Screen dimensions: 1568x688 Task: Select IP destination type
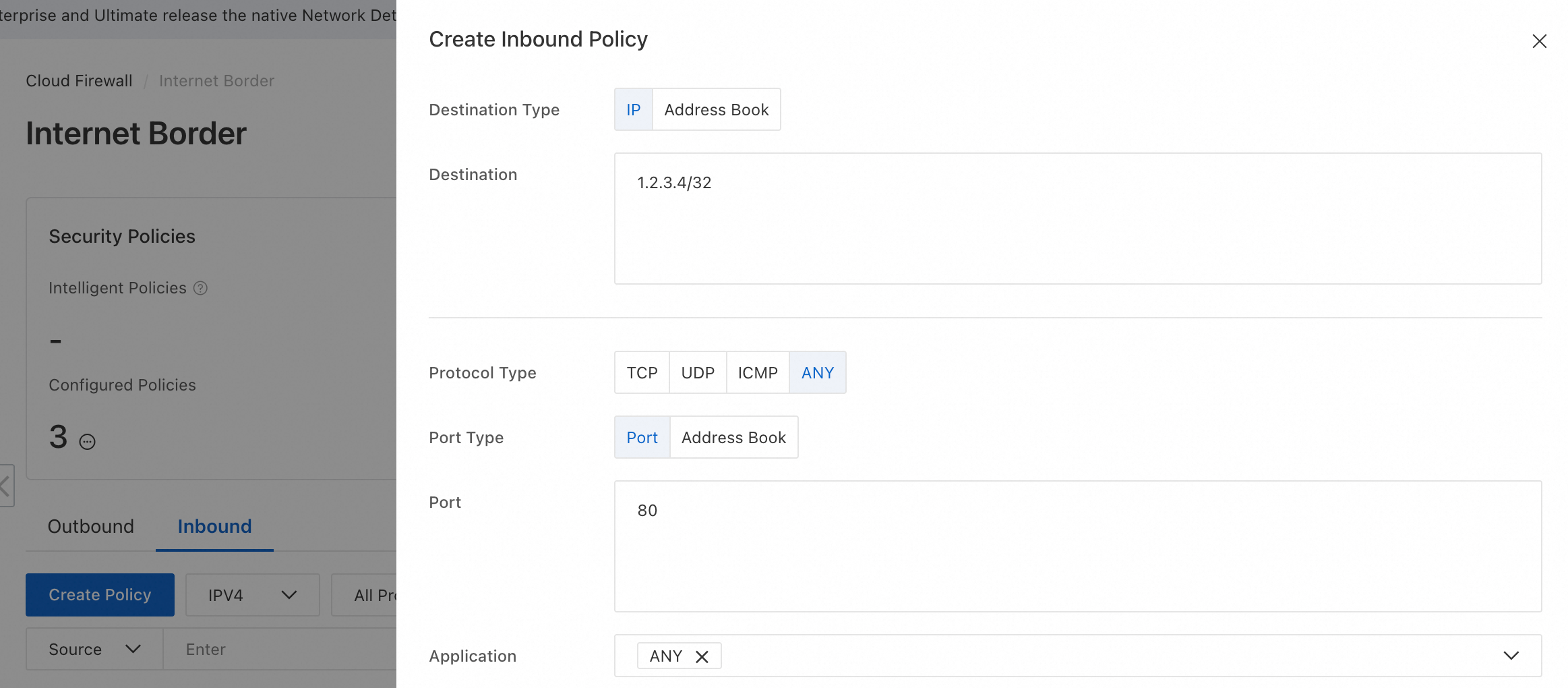633,109
